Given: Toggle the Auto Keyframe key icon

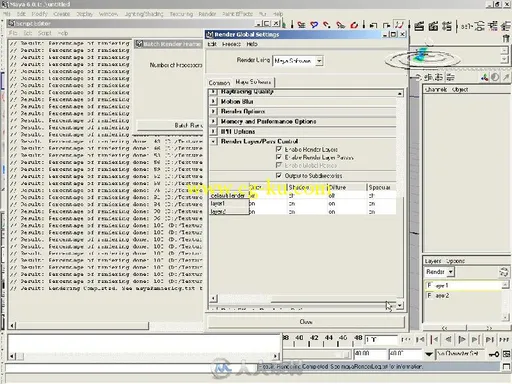Looking at the screenshot, I should (493, 354).
